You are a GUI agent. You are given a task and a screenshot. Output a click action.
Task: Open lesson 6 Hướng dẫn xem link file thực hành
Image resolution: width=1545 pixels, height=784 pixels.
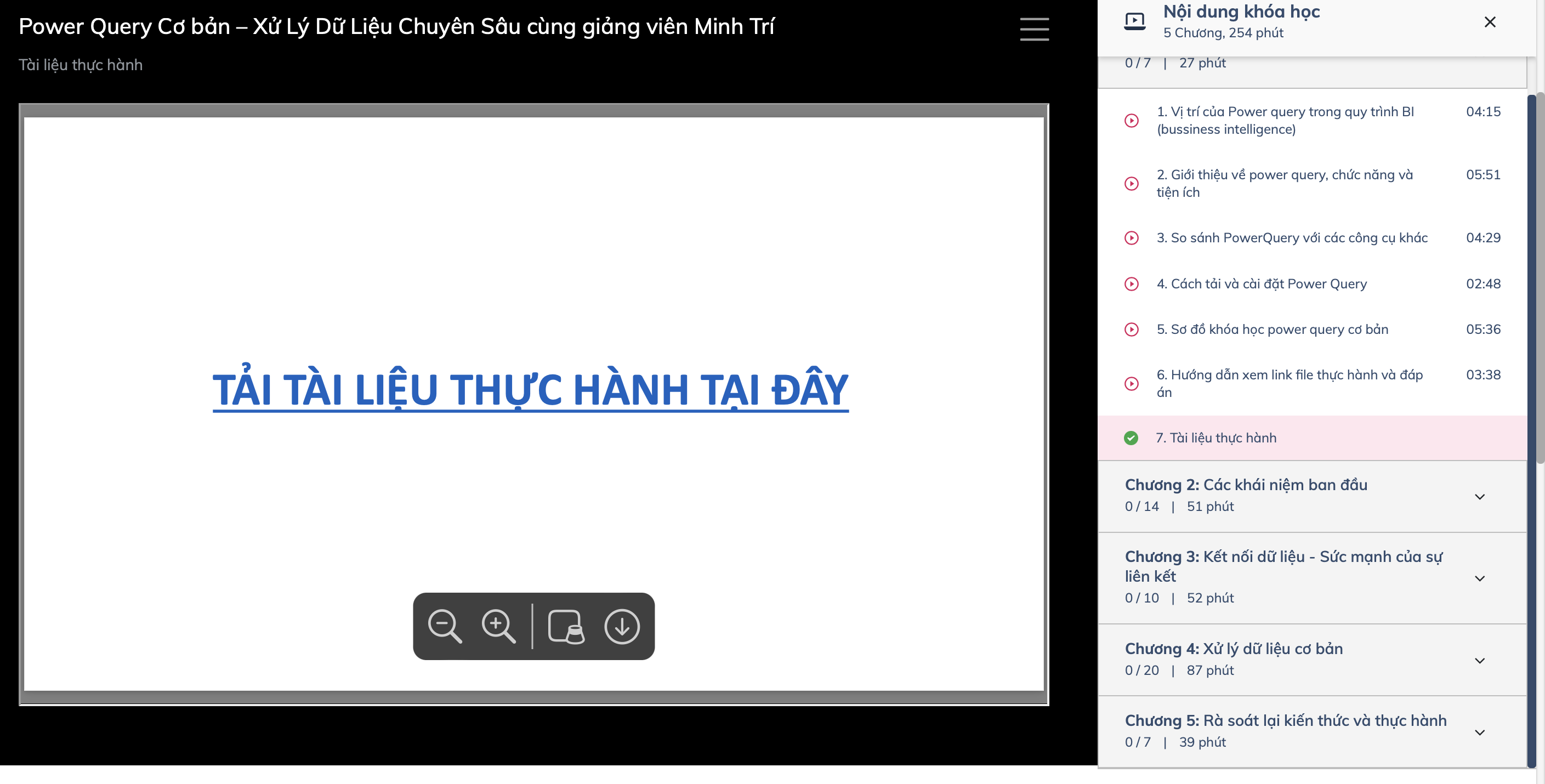(x=1313, y=383)
